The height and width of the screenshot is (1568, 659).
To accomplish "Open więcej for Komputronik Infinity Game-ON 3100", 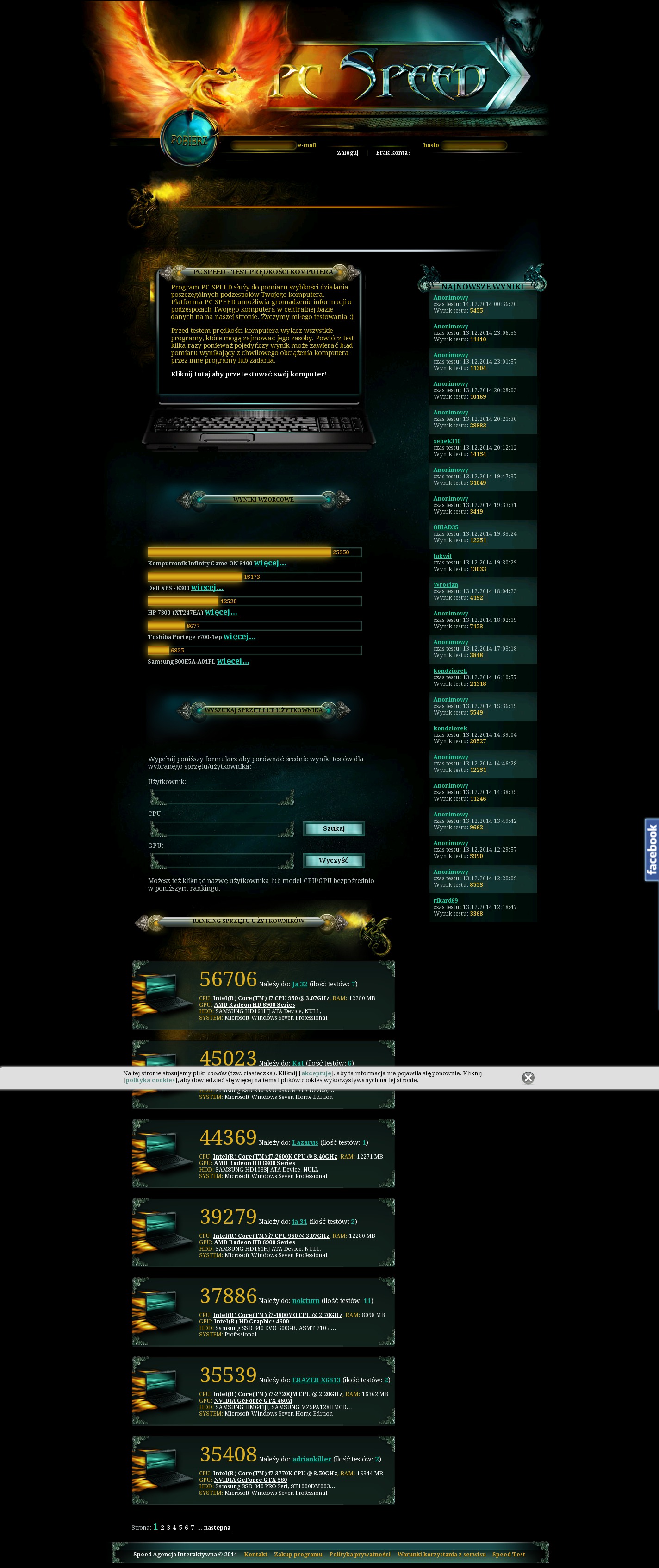I will click(x=270, y=563).
